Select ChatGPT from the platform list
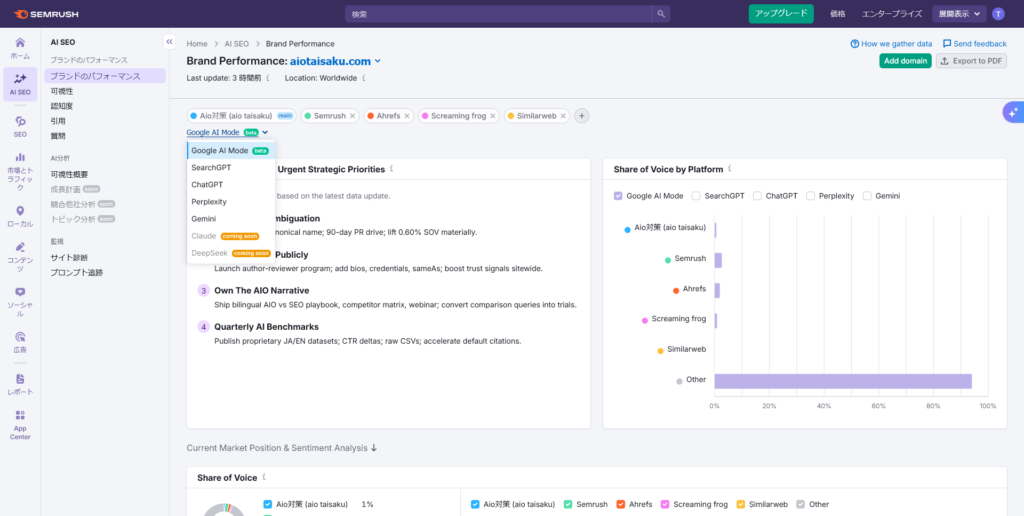This screenshot has width=1024, height=516. click(208, 185)
